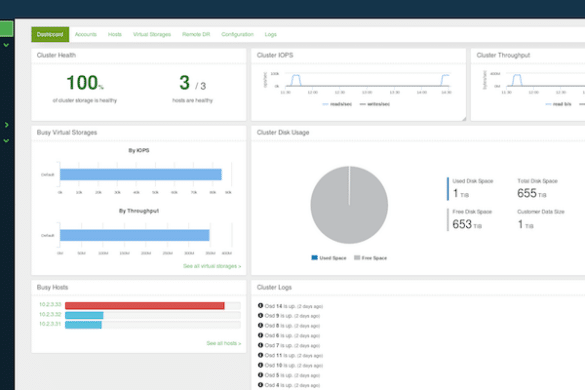The height and width of the screenshot is (390, 585).
Task: Click resize handle on Cluster IOPS panel corner
Action: click(x=464, y=119)
